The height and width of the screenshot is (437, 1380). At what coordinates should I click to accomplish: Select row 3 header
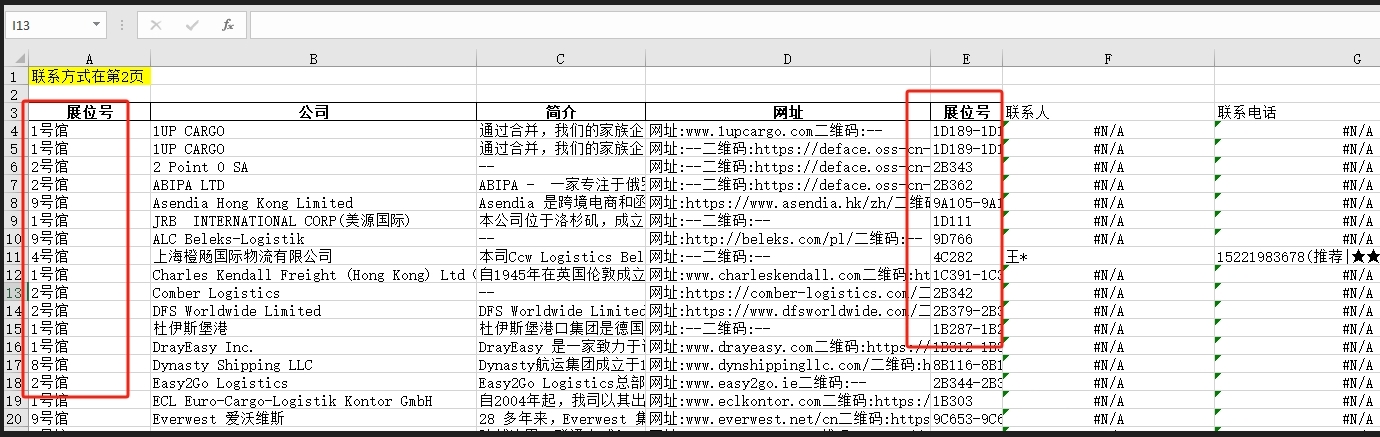[15, 112]
